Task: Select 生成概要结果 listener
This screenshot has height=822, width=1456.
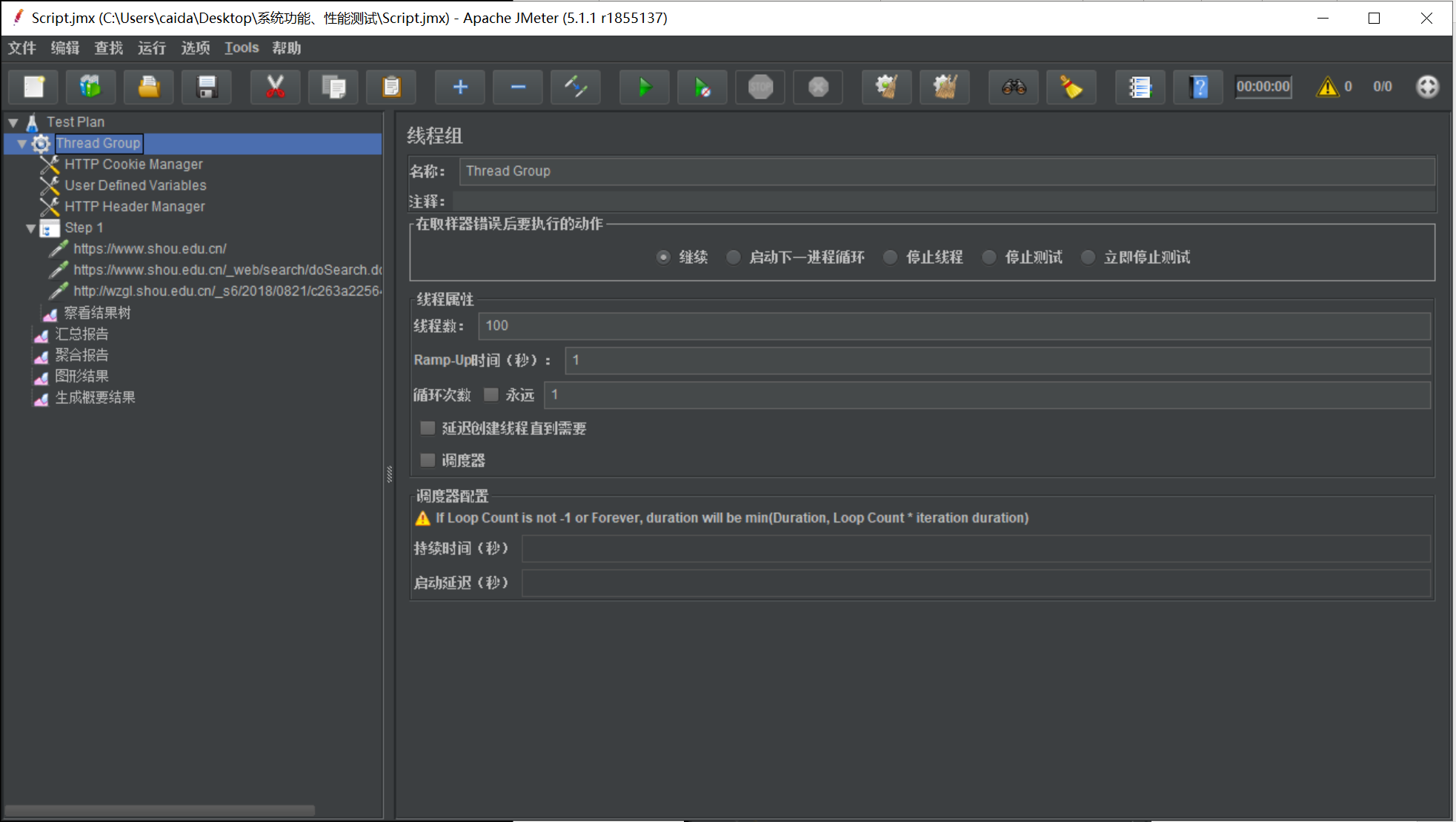Action: [96, 397]
